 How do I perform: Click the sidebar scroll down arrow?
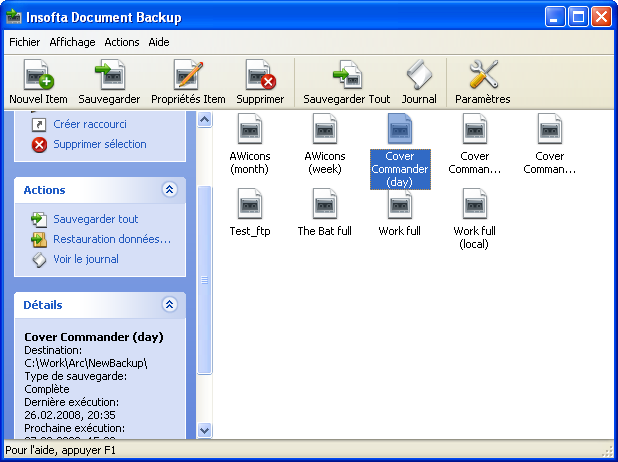click(205, 430)
